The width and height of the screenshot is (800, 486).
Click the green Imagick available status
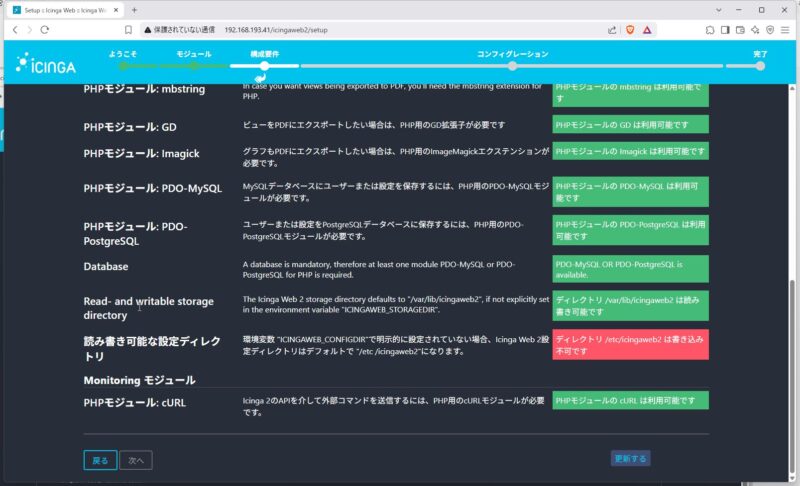[x=630, y=151]
